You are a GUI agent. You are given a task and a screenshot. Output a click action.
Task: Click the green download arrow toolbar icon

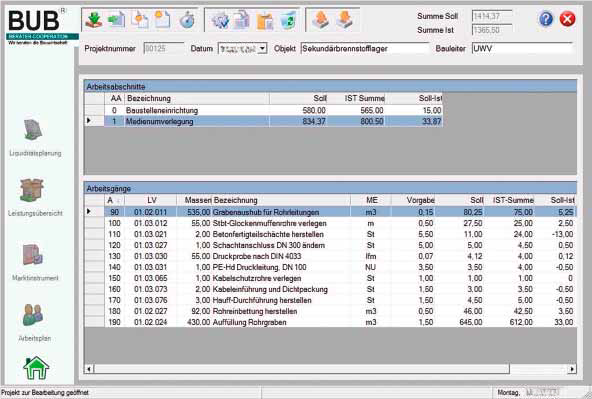pyautogui.click(x=93, y=19)
